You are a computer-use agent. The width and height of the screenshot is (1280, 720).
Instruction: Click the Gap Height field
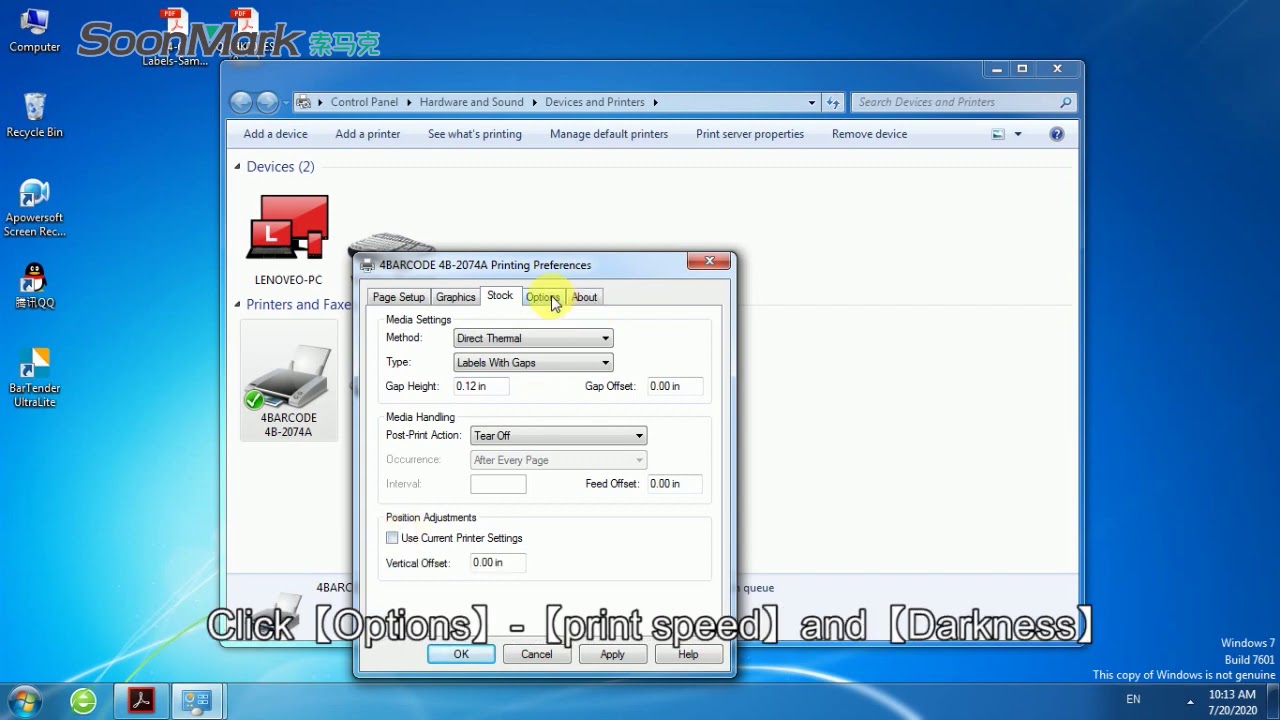click(481, 386)
